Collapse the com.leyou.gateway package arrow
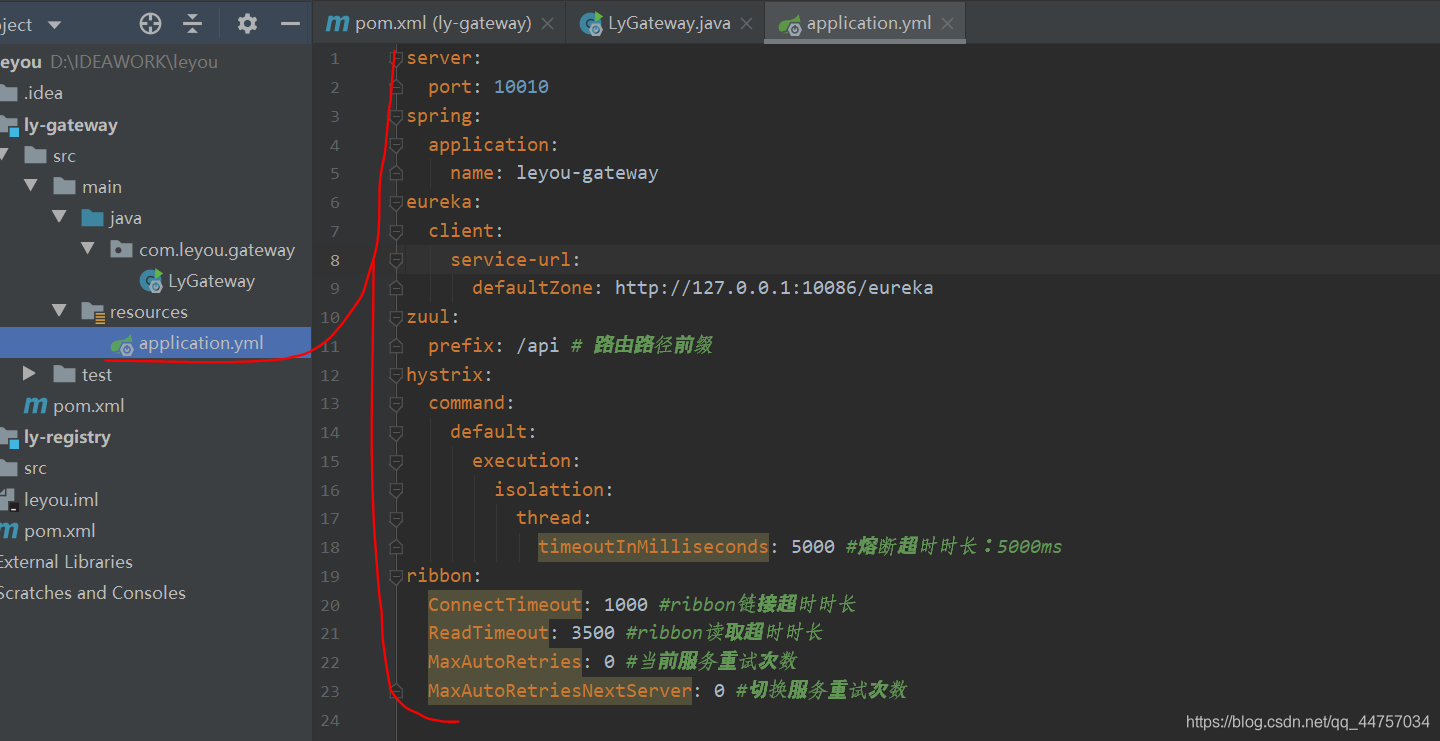This screenshot has width=1440, height=741. pyautogui.click(x=88, y=248)
